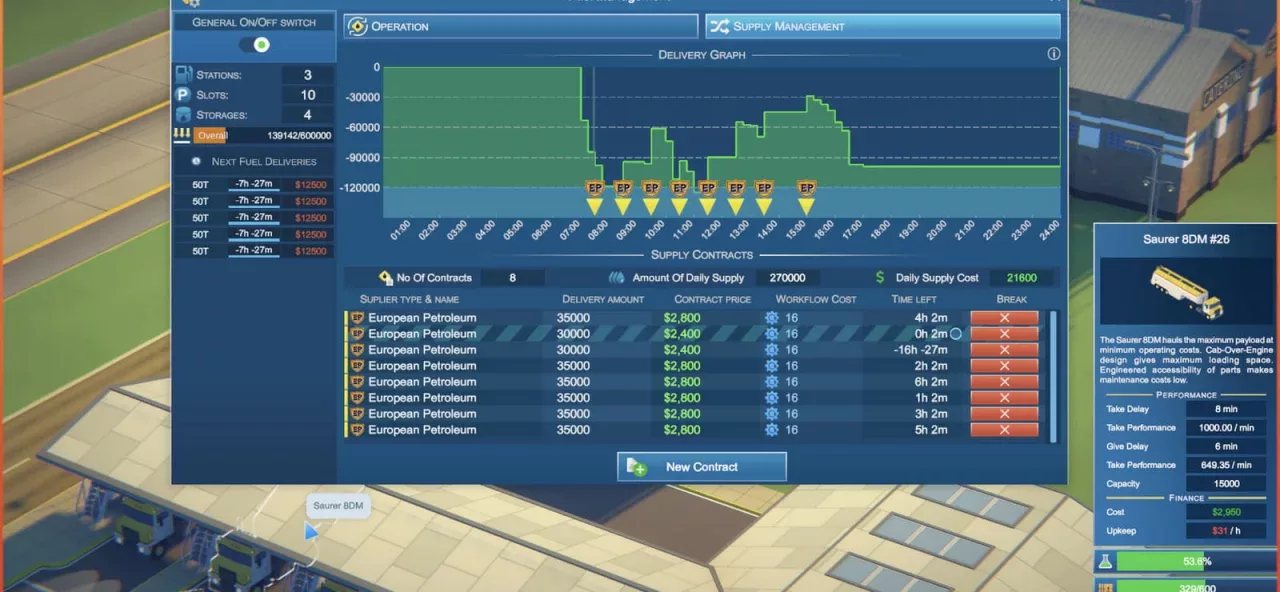The height and width of the screenshot is (592, 1280).
Task: Select the EP delivery marker at 11:00
Action: [679, 198]
